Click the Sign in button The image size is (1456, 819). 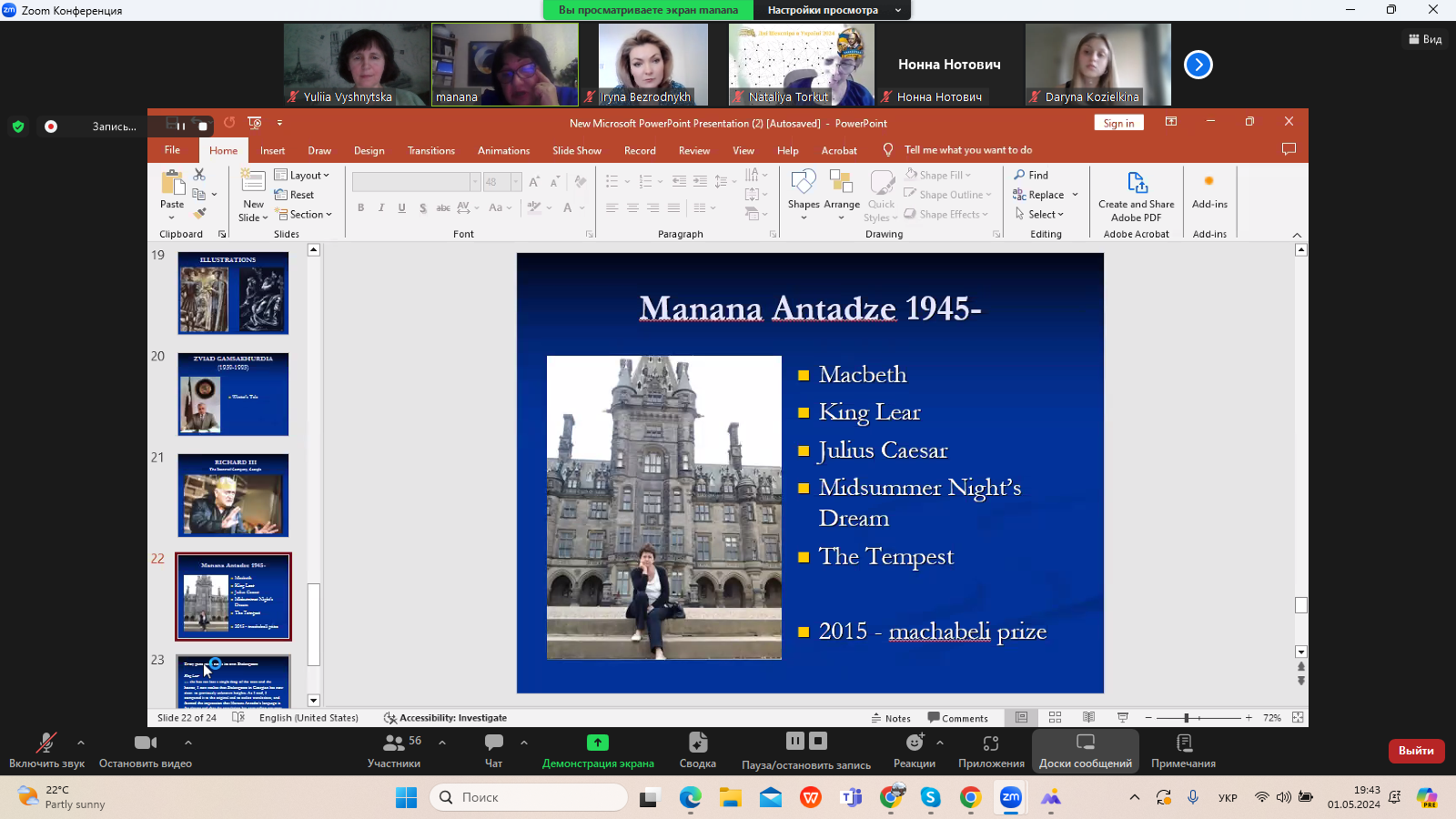1118,124
